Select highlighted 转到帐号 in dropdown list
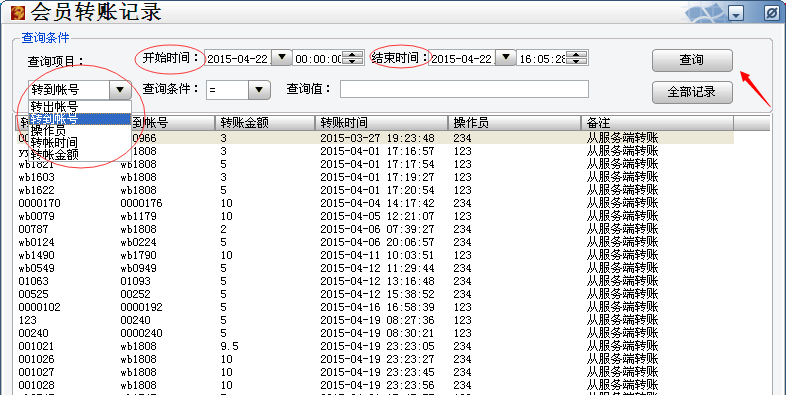This screenshot has height=395, width=786. (x=80, y=119)
